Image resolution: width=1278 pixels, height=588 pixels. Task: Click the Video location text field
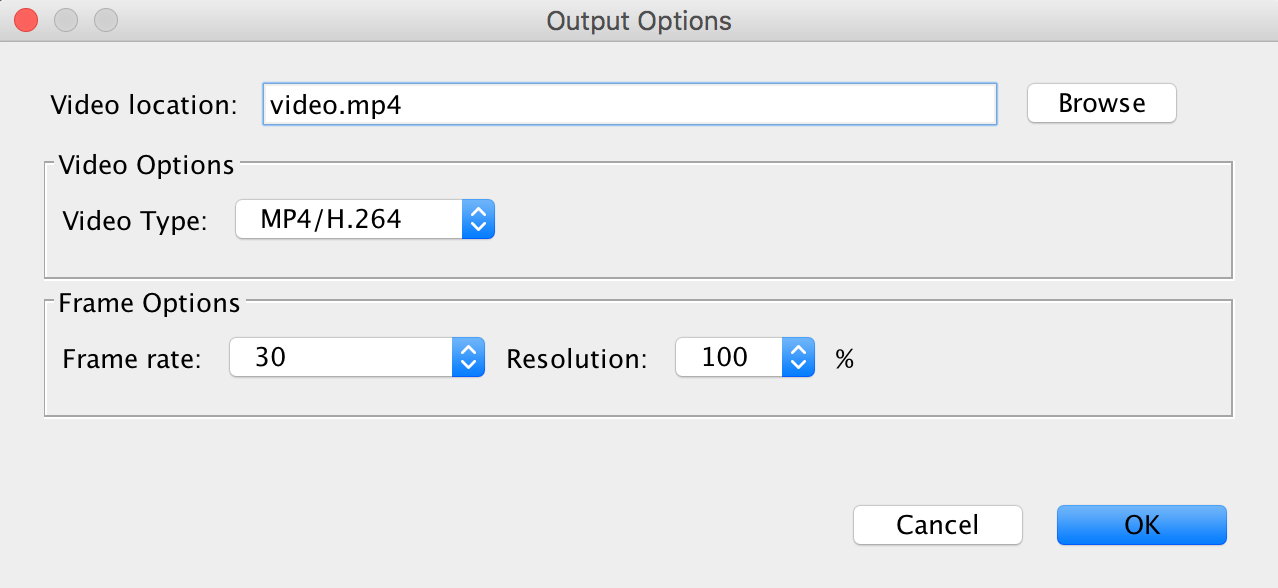pos(628,104)
